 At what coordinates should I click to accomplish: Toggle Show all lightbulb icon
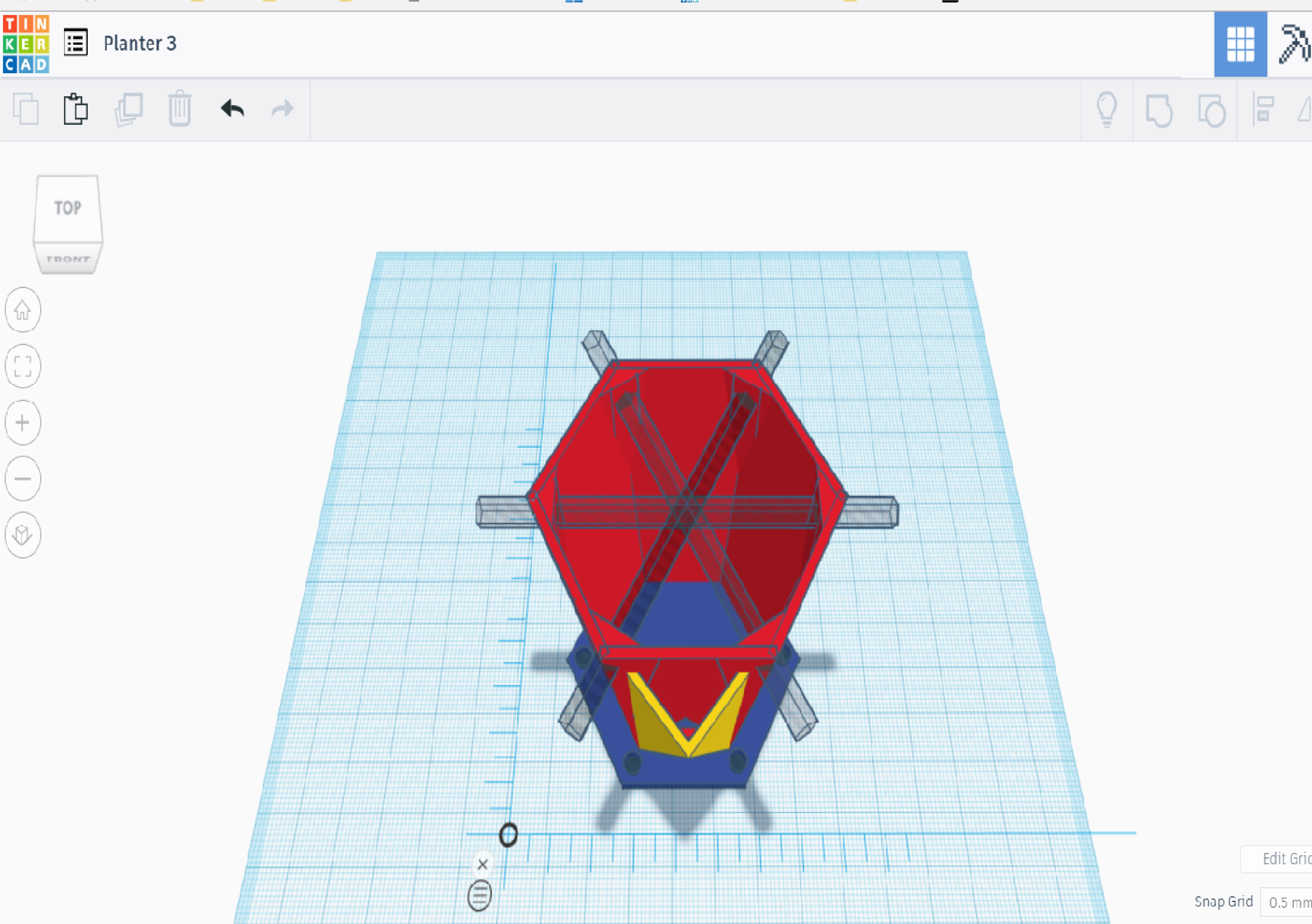[1107, 109]
